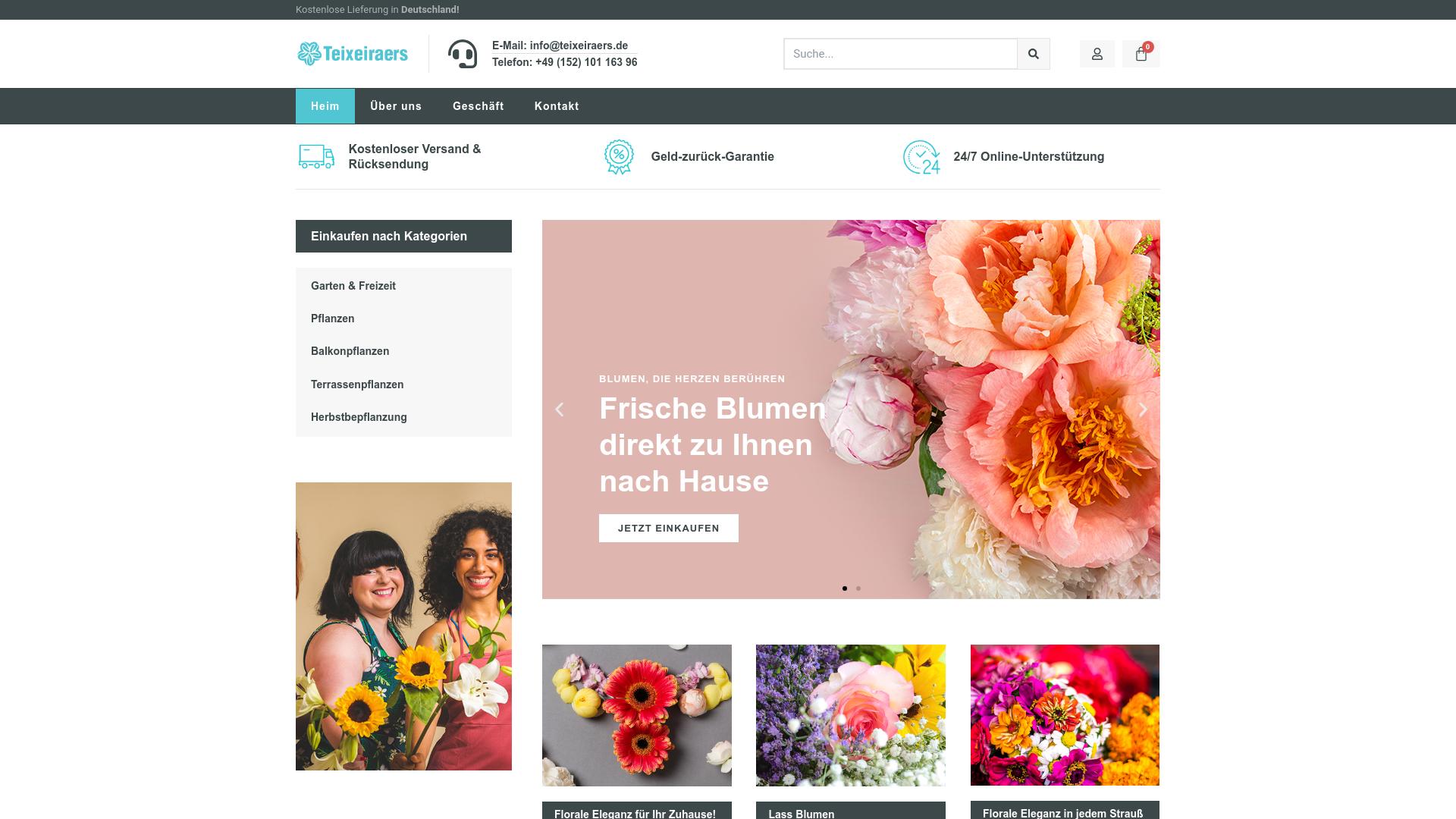Image resolution: width=1456 pixels, height=819 pixels.
Task: Click the Teixeiraers logo
Action: click(x=353, y=54)
